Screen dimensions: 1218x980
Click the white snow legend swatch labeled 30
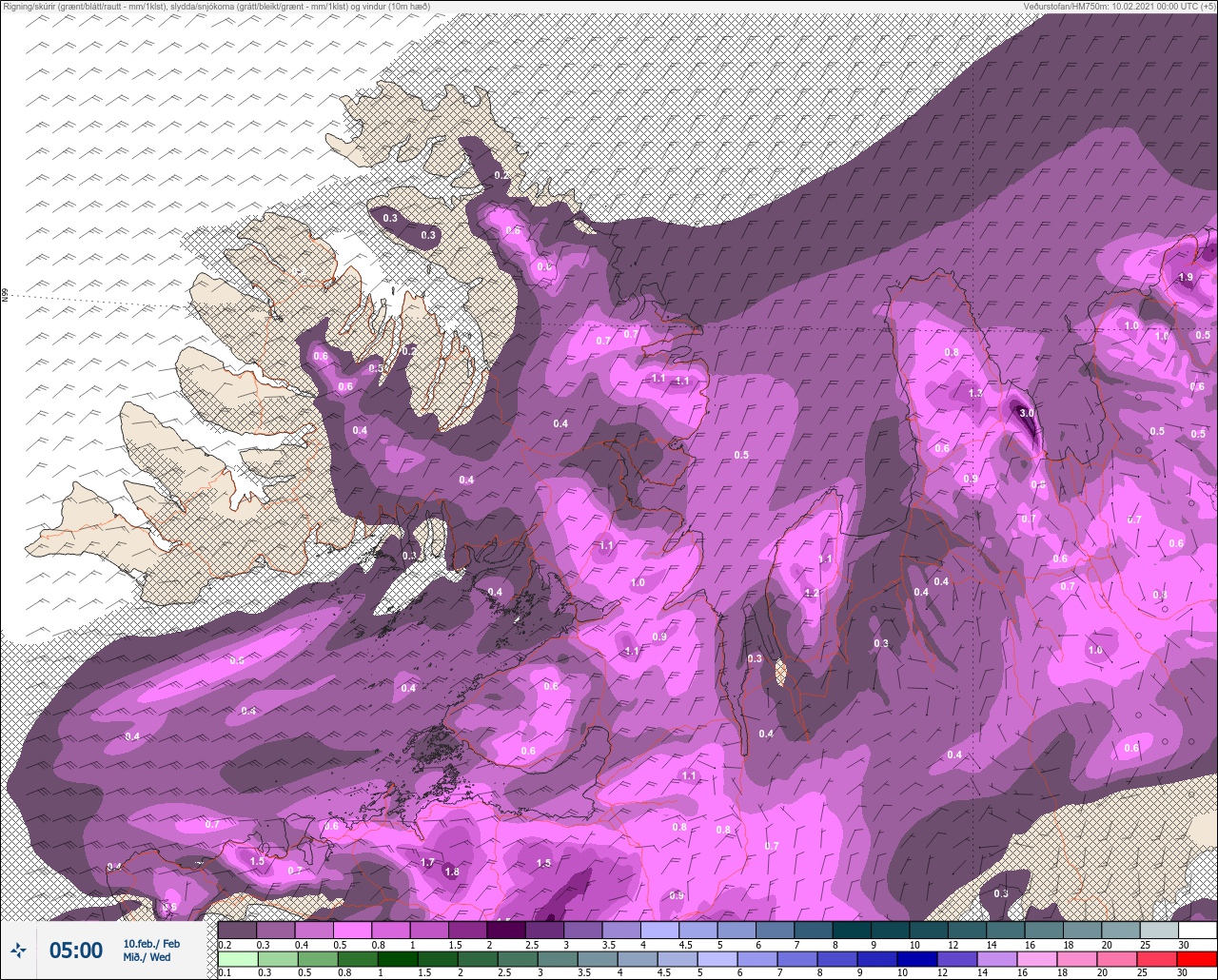coord(1197,930)
